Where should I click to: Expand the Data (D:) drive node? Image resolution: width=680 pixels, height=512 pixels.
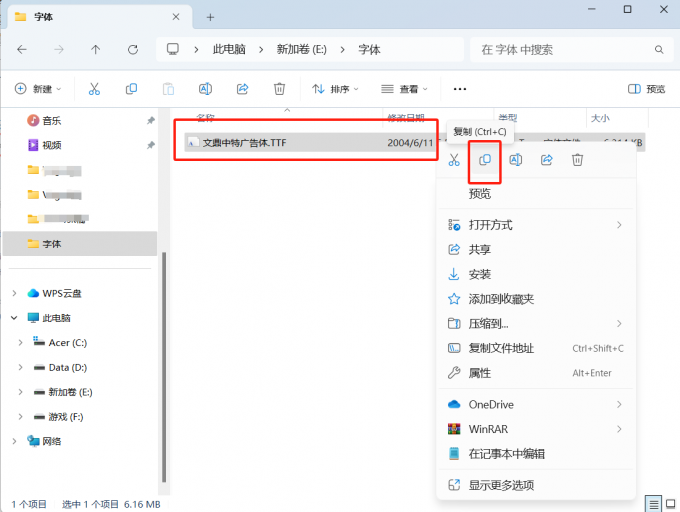(x=20, y=367)
